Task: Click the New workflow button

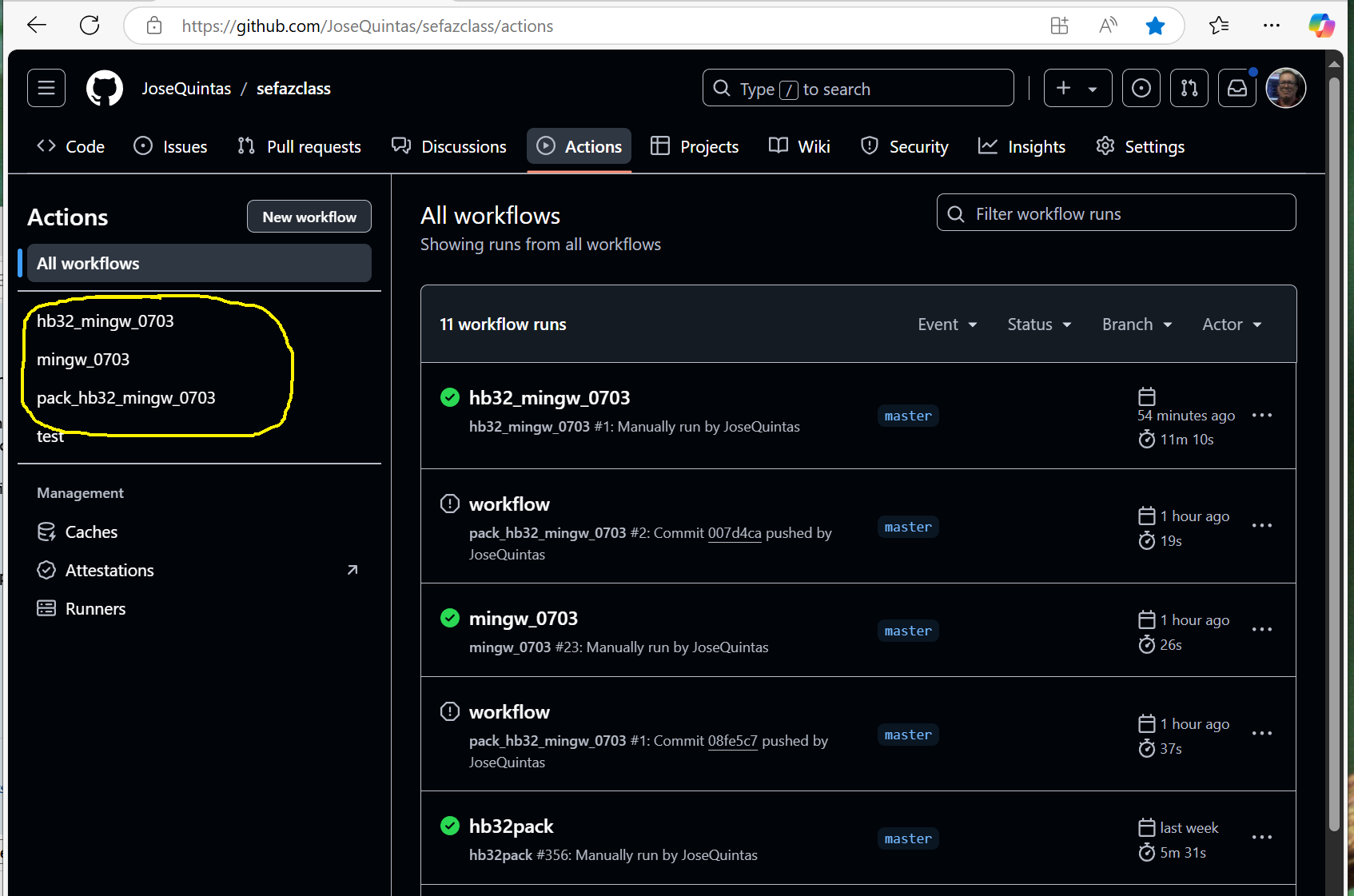Action: point(309,217)
